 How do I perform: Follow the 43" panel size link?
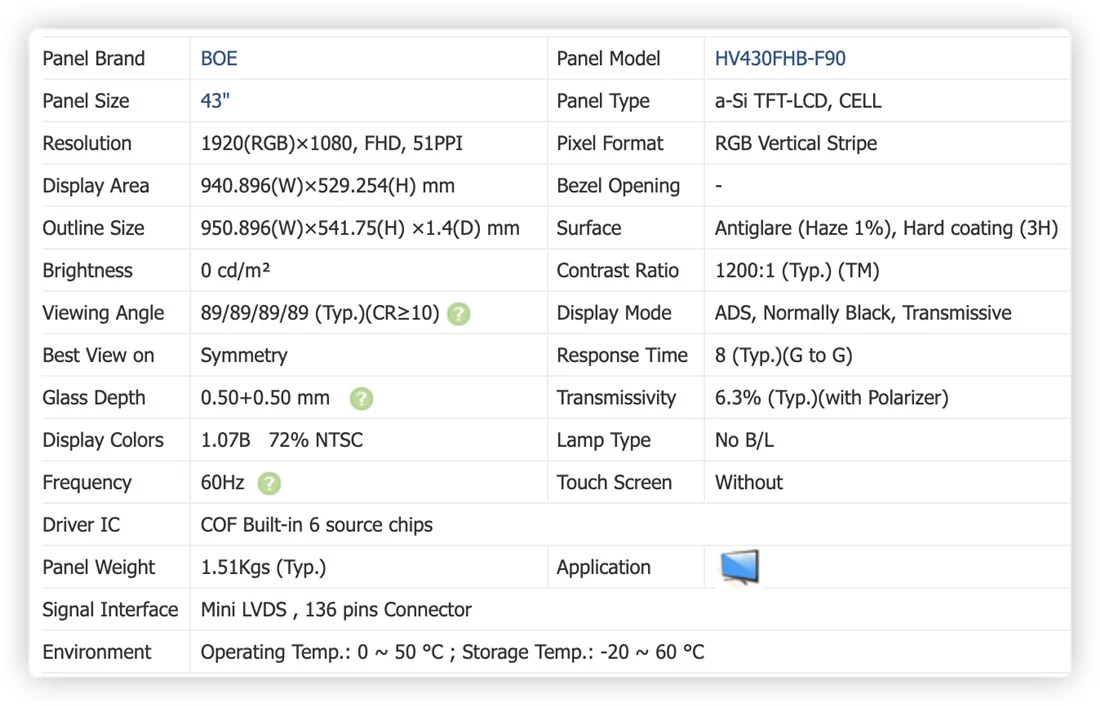pyautogui.click(x=215, y=100)
